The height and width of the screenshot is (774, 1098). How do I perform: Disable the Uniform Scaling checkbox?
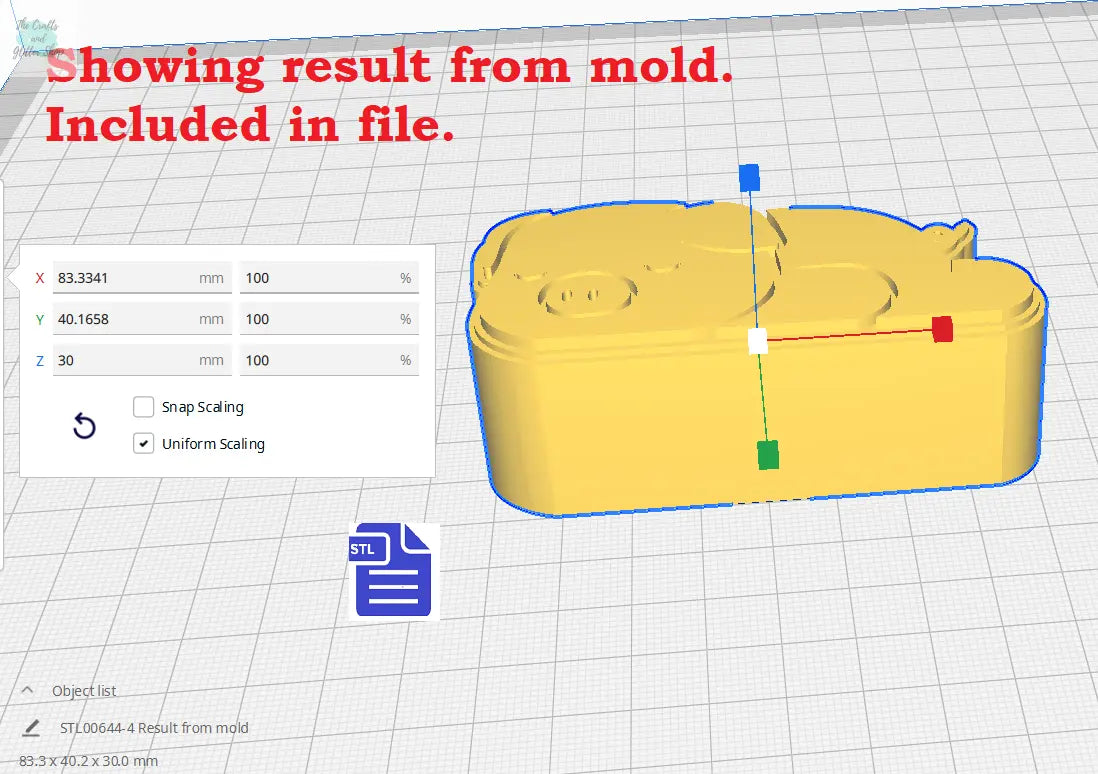point(144,444)
